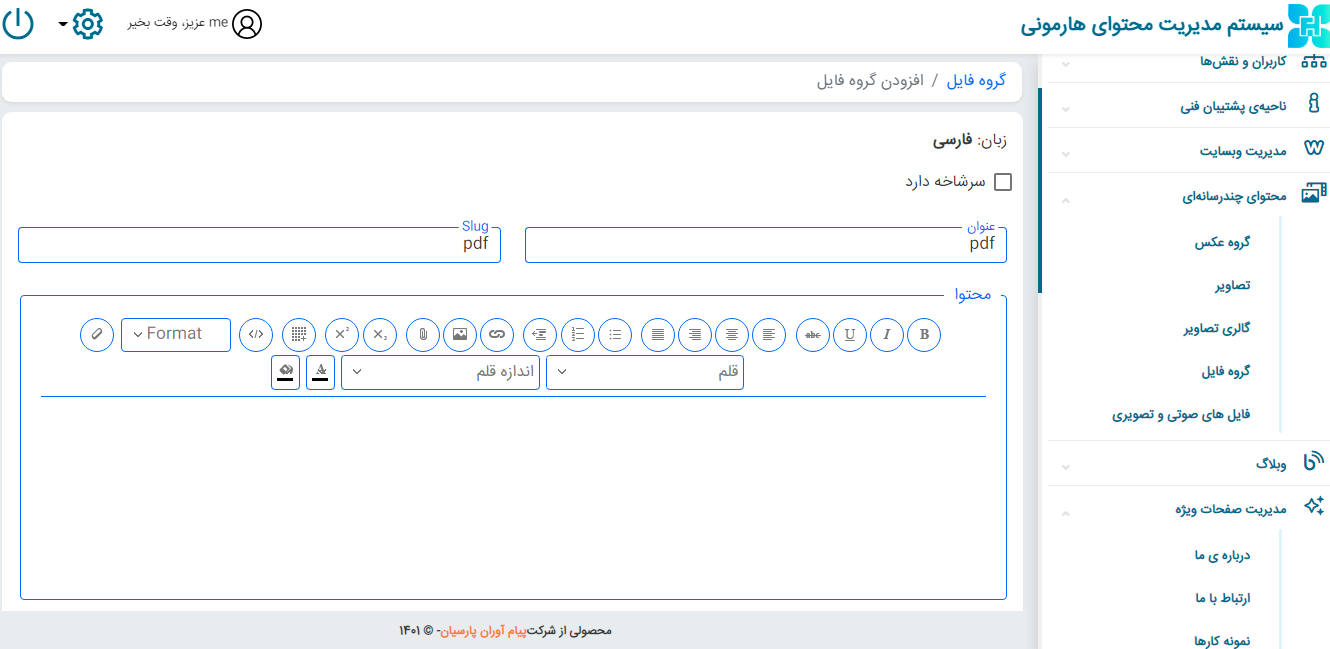Open text color picker
Viewport: 1330px width, 649px height.
(x=320, y=373)
